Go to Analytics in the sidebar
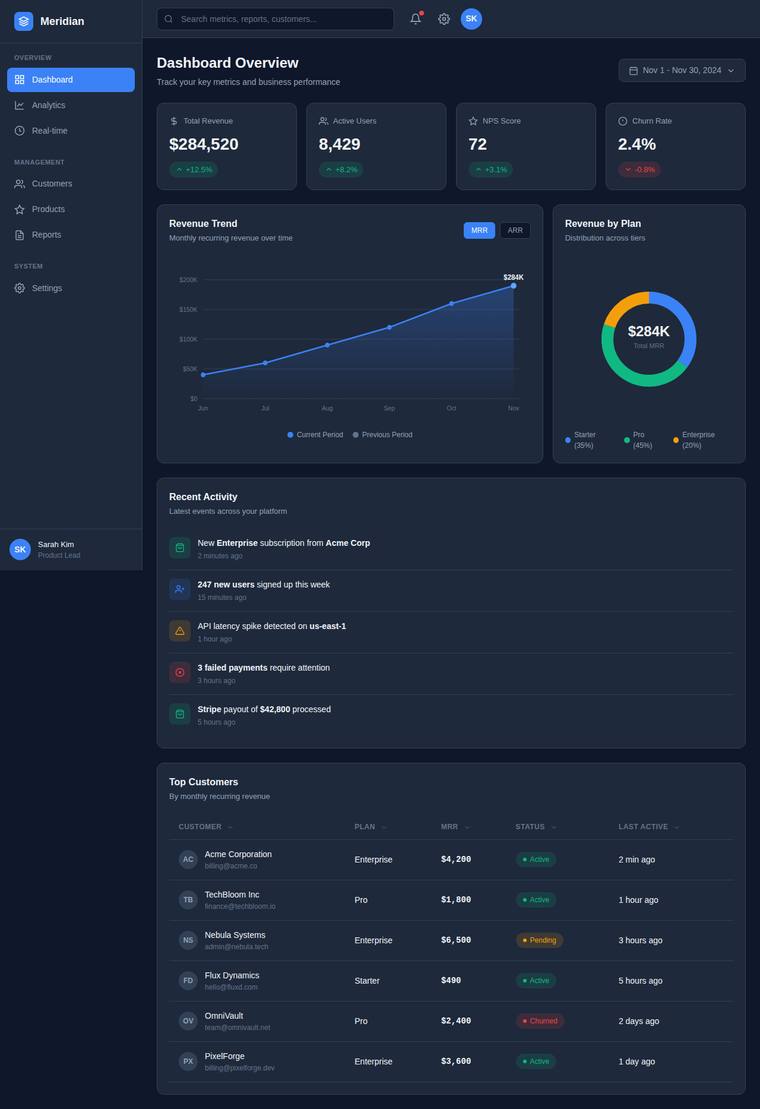 point(71,105)
